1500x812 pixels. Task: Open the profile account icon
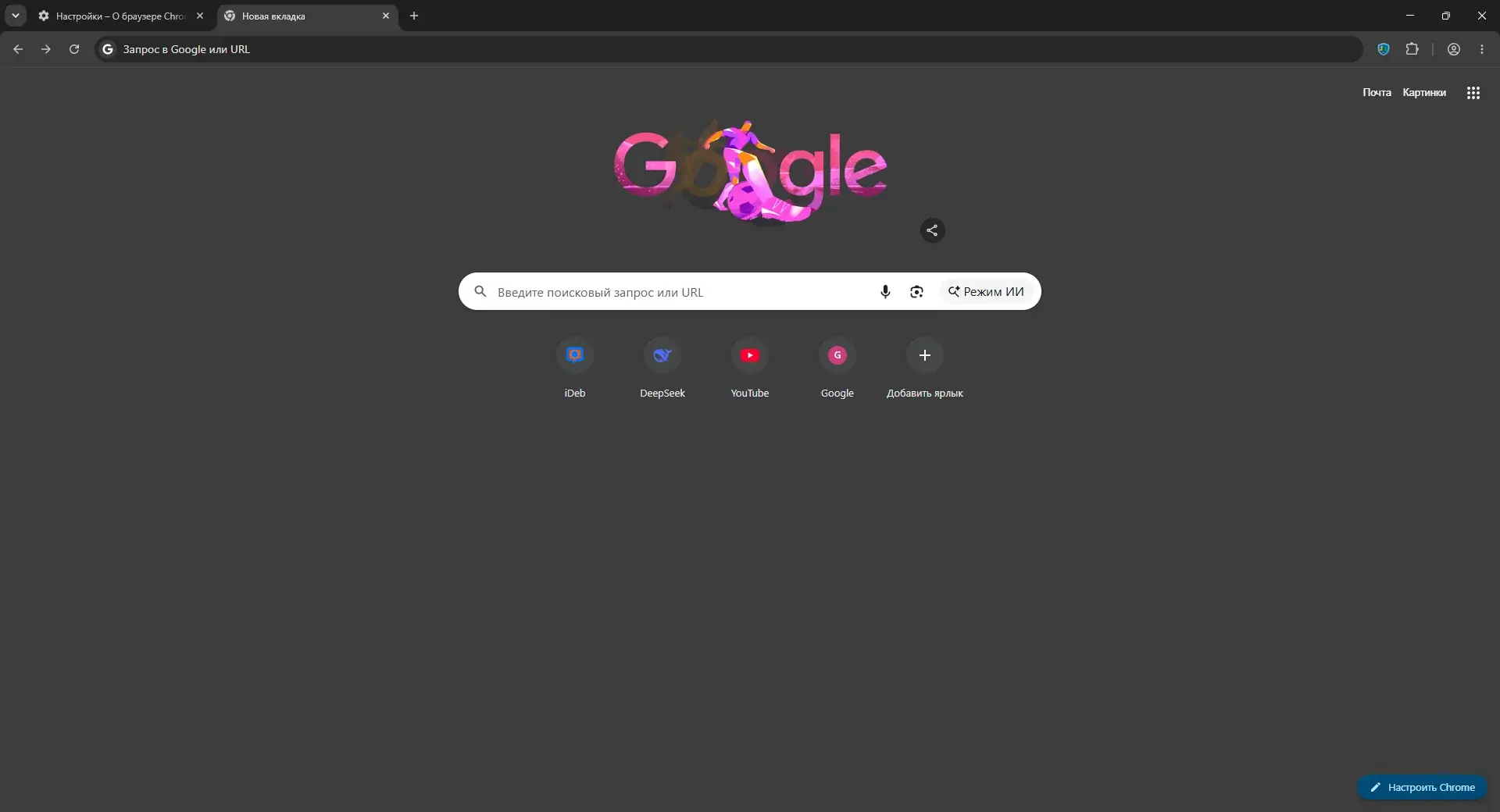point(1454,49)
